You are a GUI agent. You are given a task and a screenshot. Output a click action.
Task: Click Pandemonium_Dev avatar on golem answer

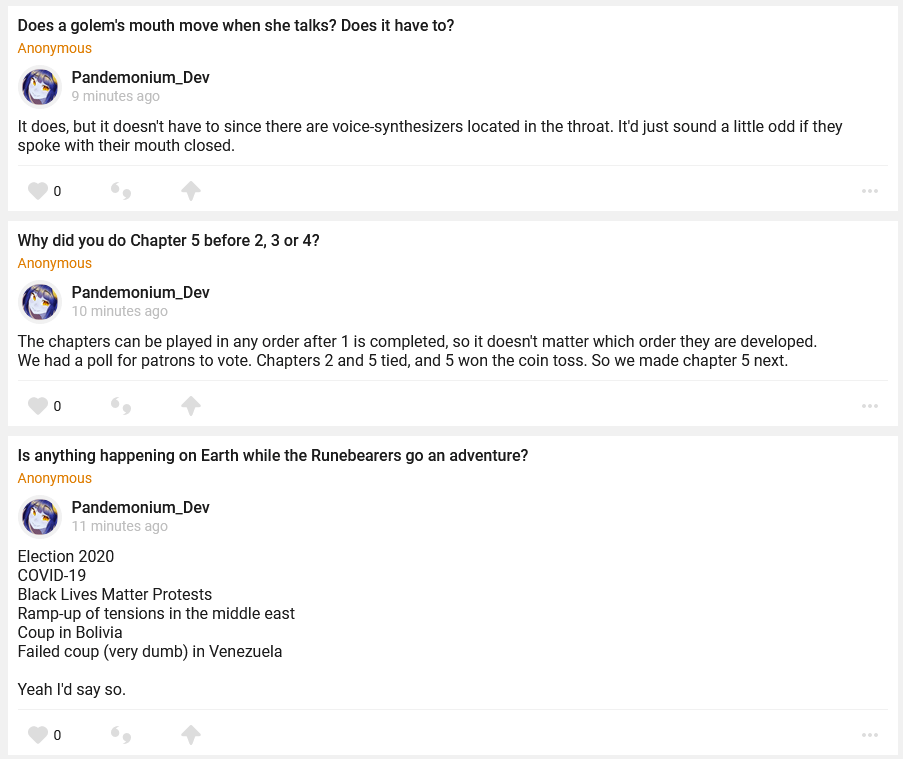coord(40,87)
